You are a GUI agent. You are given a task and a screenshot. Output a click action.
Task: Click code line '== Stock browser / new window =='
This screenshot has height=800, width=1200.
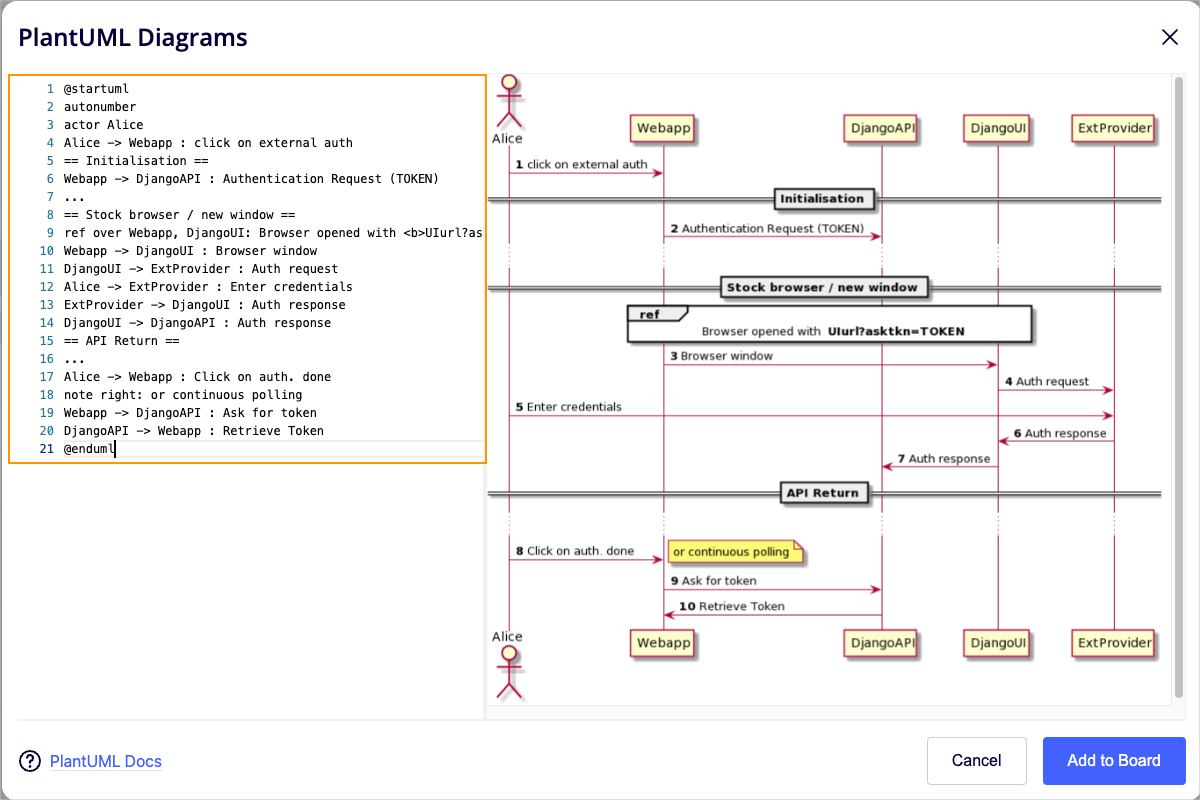click(179, 215)
